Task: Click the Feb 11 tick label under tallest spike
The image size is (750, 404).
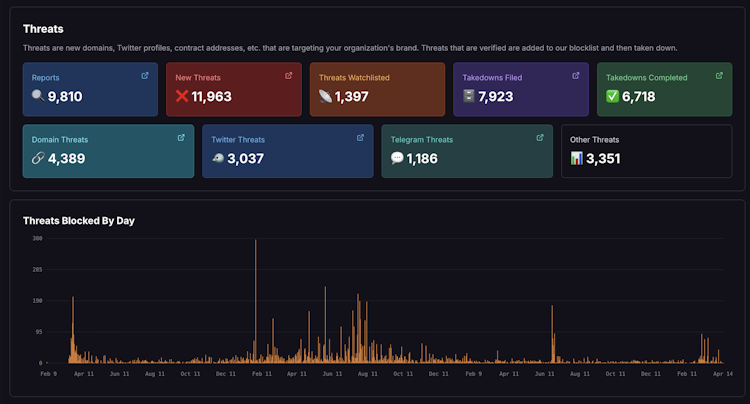Action: pyautogui.click(x=262, y=374)
